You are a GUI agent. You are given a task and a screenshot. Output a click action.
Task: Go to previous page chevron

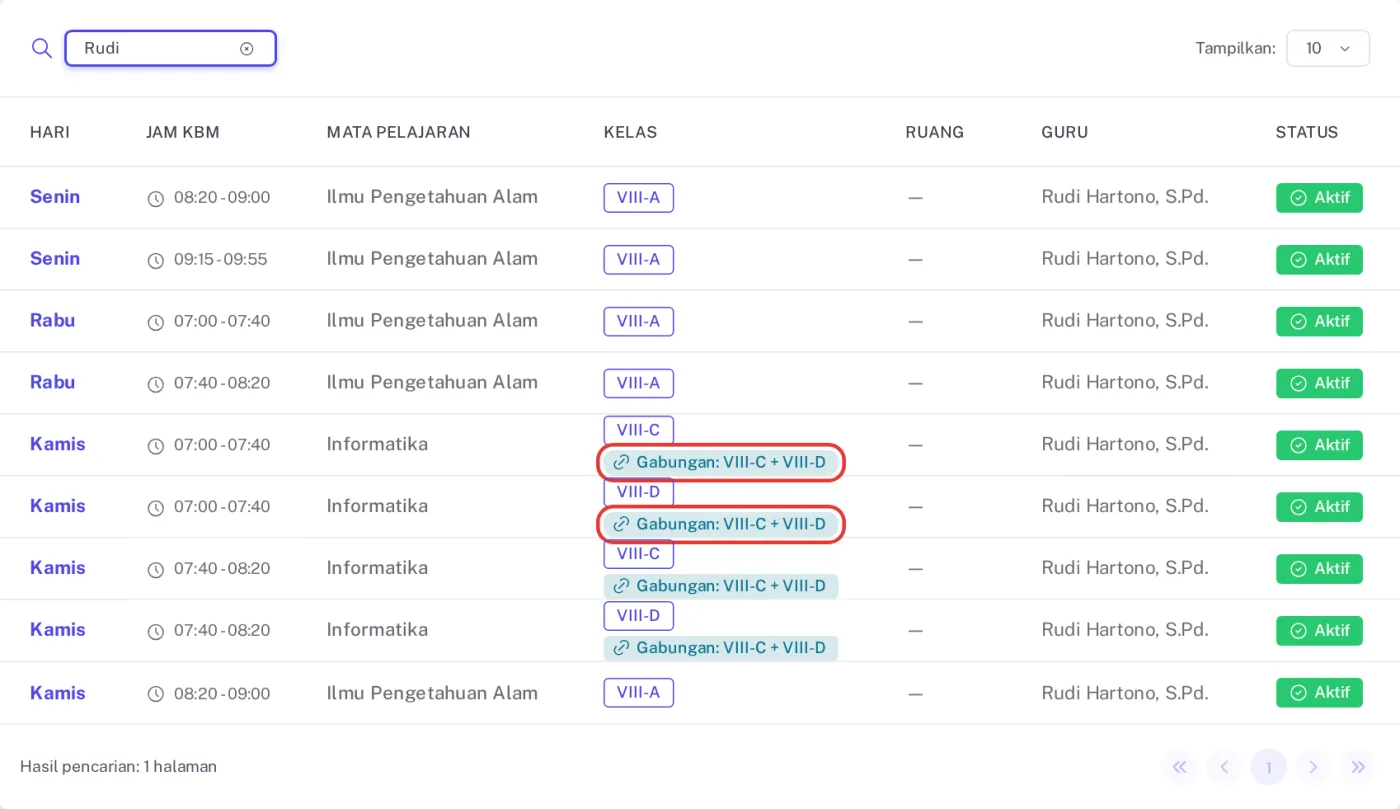[1224, 767]
